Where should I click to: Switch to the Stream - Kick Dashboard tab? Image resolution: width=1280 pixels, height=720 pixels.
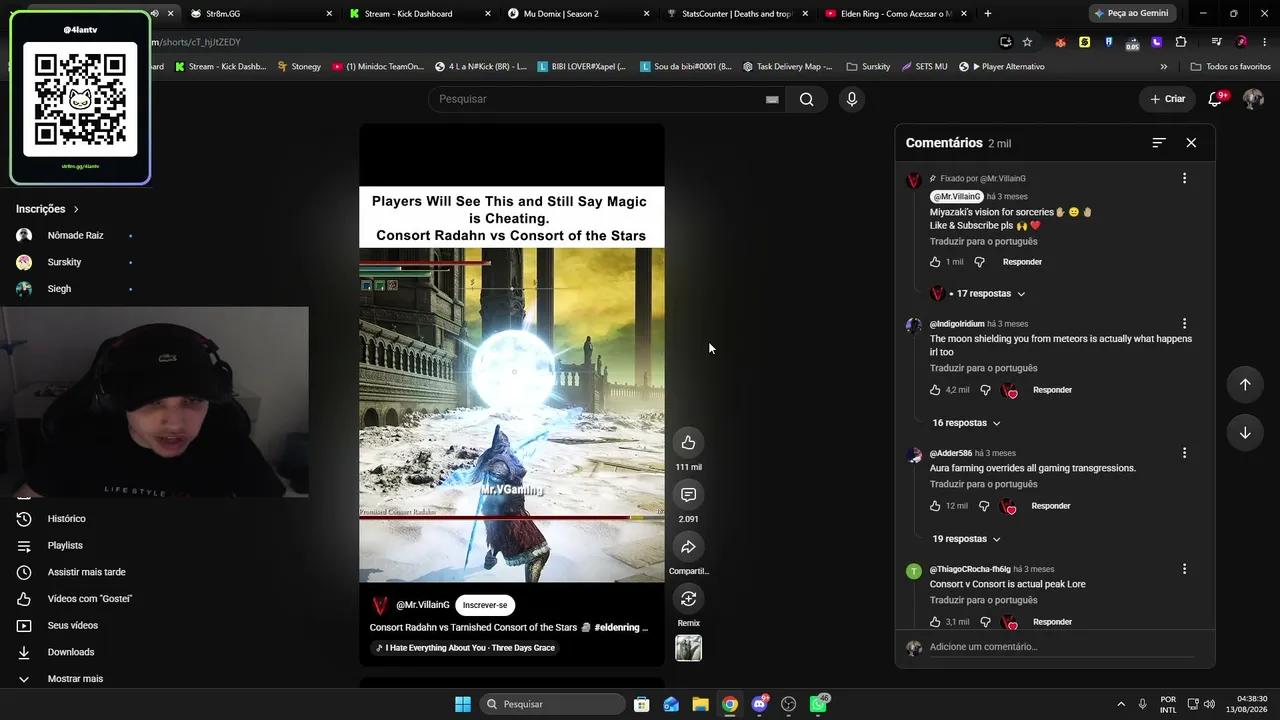[x=418, y=14]
